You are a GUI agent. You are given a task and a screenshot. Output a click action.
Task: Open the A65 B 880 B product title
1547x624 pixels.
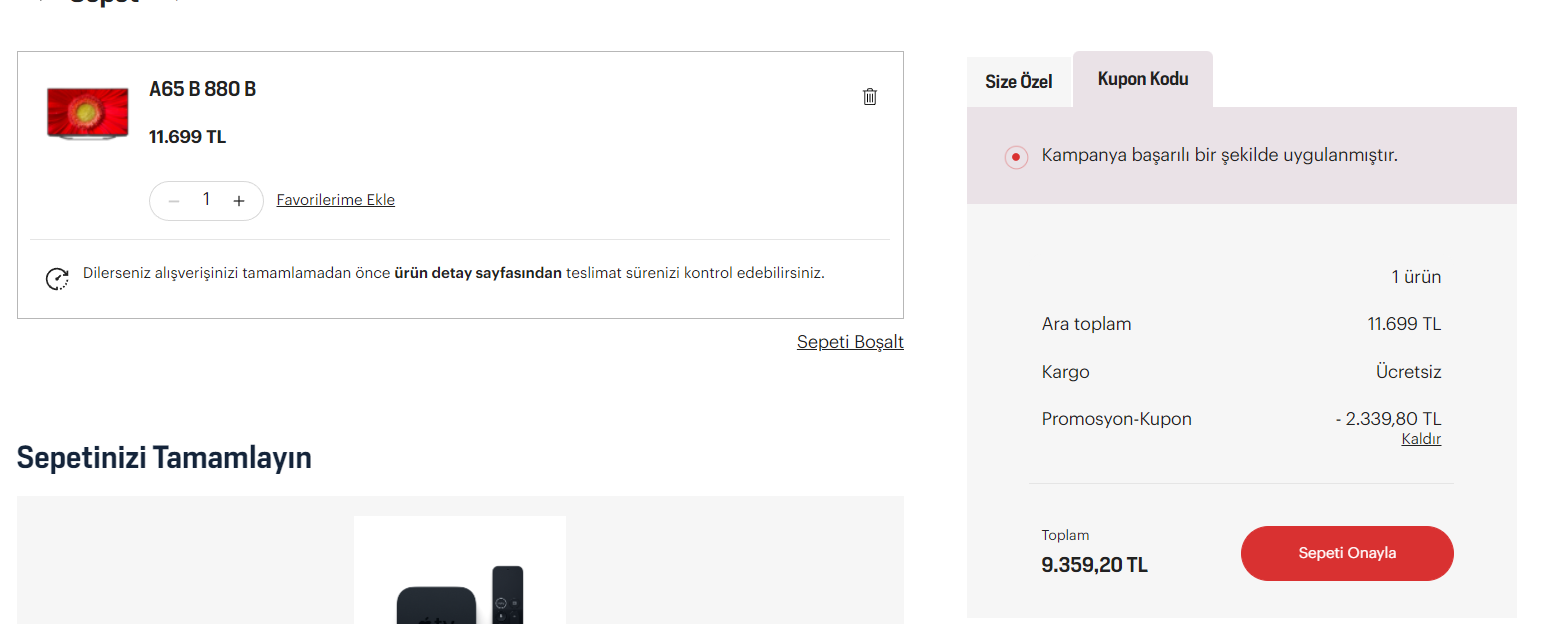point(203,89)
